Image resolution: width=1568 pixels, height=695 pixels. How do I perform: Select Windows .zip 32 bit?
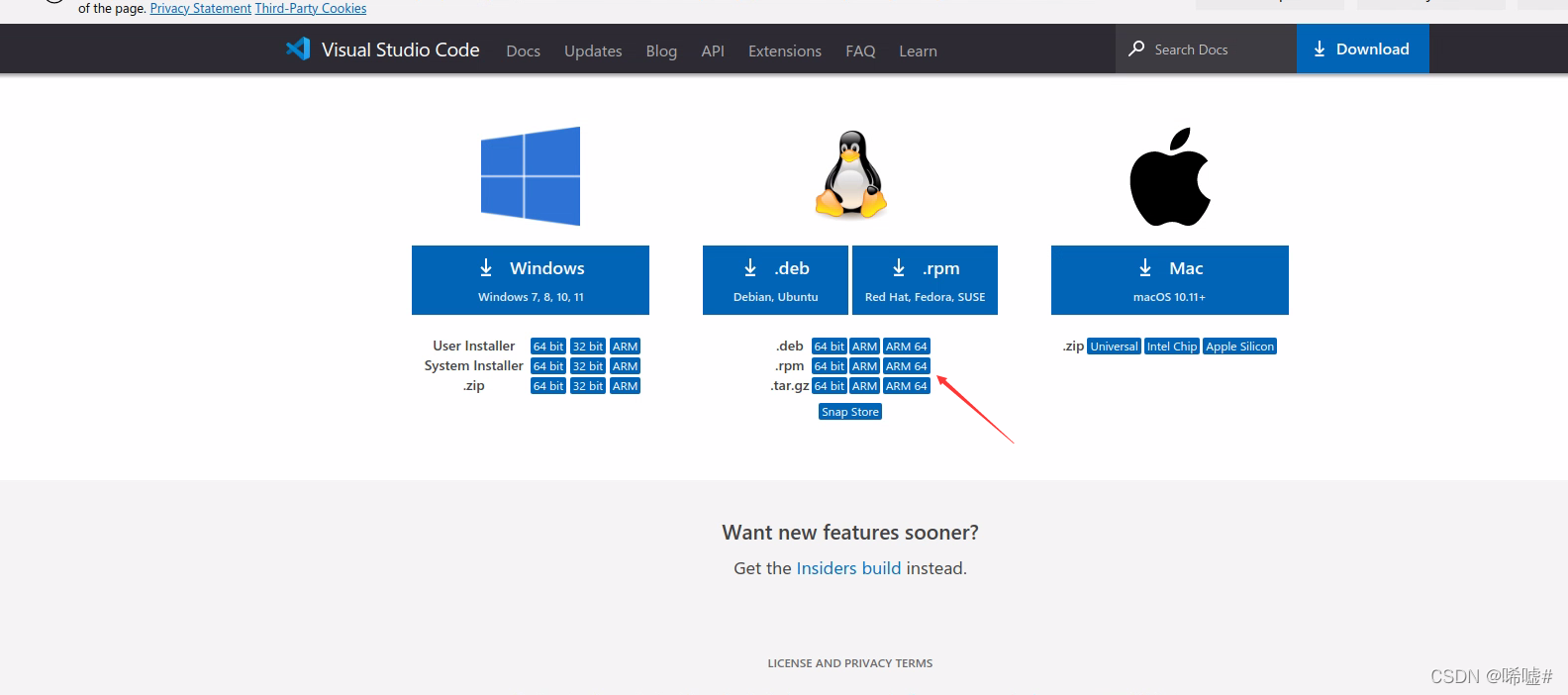pos(588,386)
